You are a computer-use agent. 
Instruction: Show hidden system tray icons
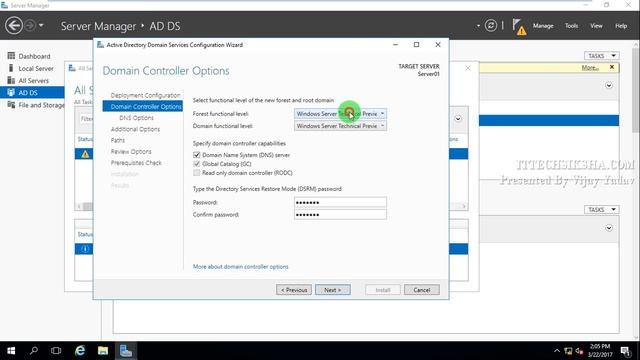coord(557,351)
